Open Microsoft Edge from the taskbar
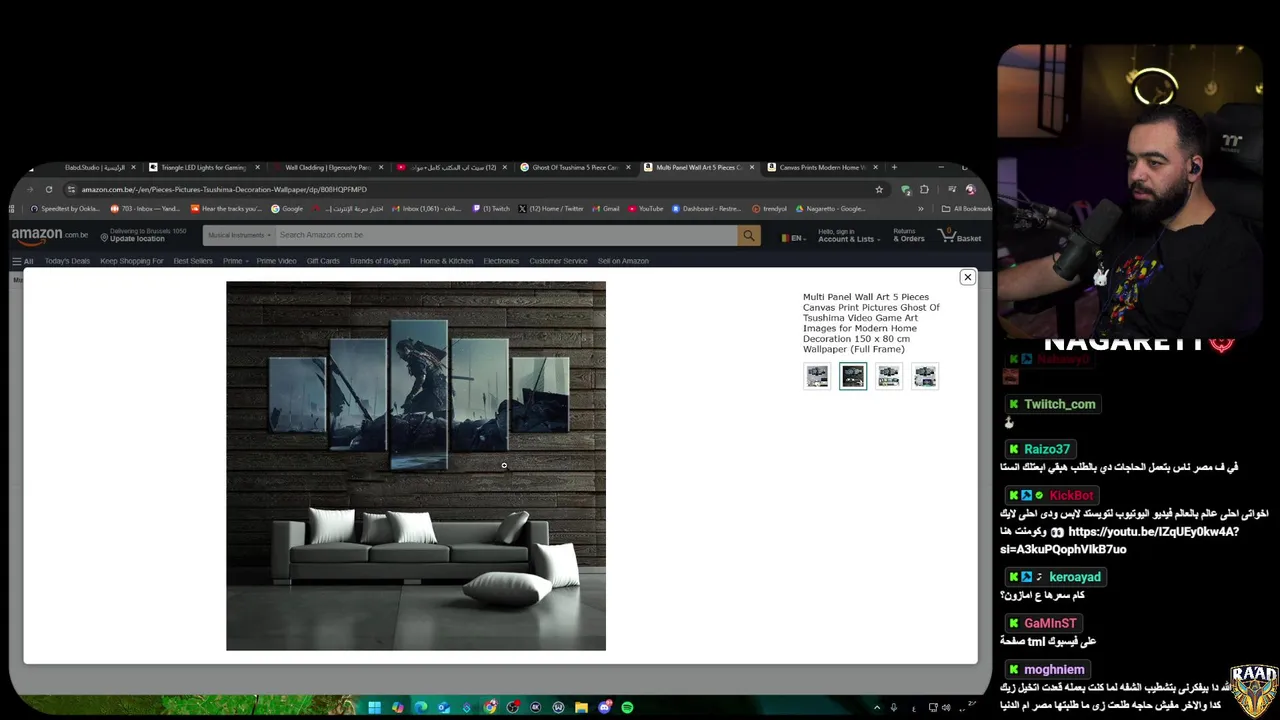 (x=420, y=707)
